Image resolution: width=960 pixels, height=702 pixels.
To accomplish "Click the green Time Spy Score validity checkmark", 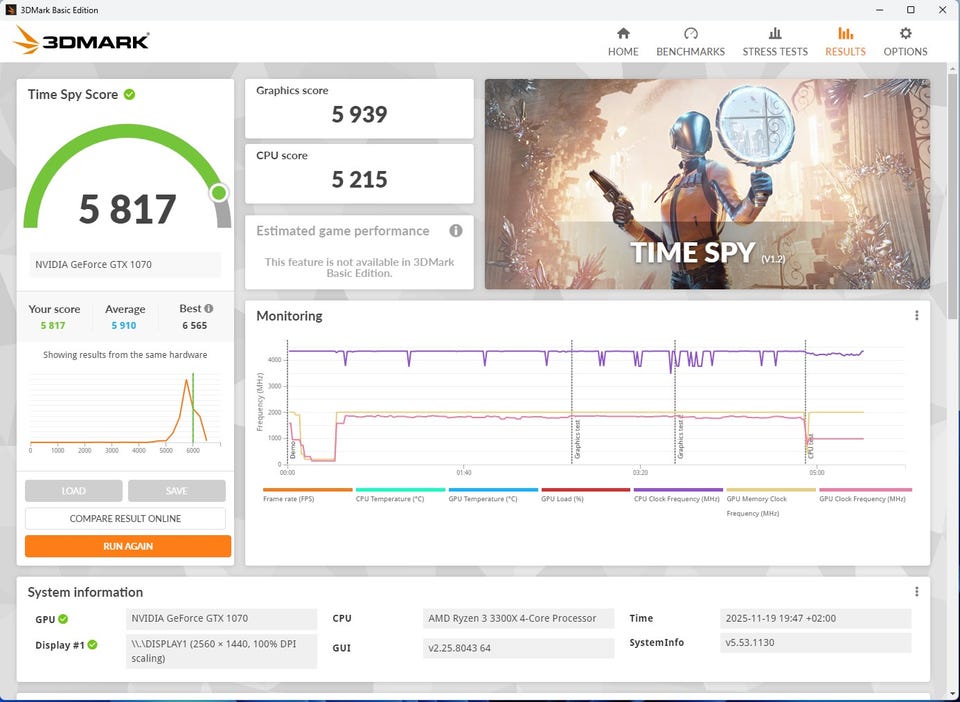I will [129, 94].
